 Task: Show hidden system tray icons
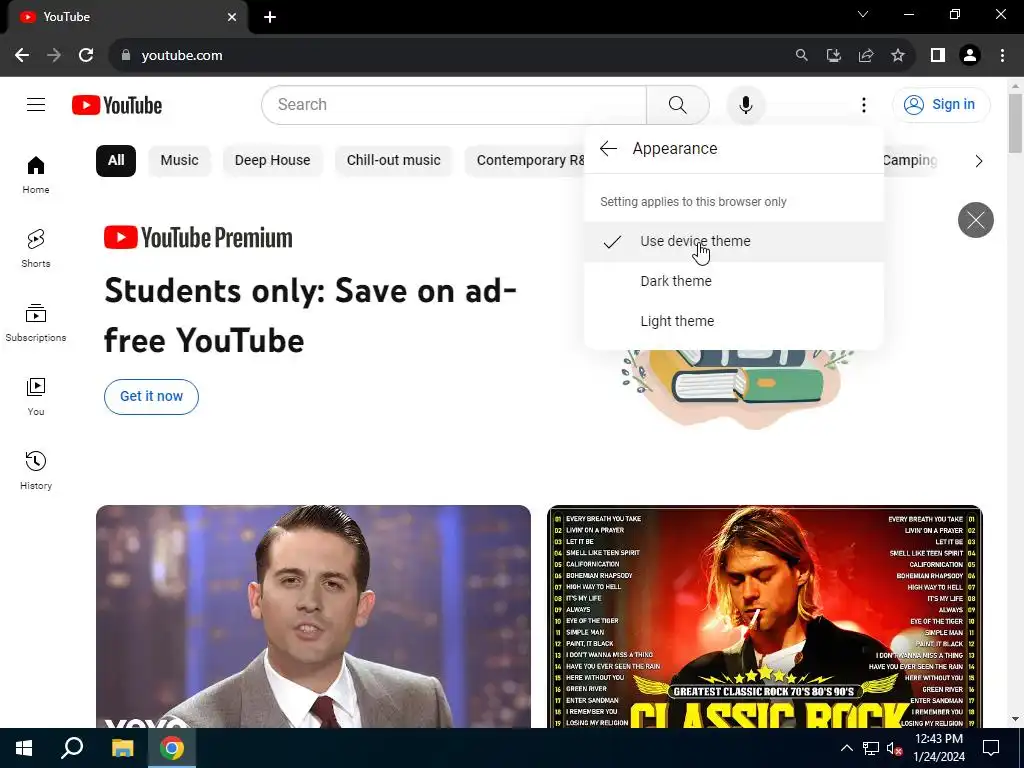pos(846,748)
